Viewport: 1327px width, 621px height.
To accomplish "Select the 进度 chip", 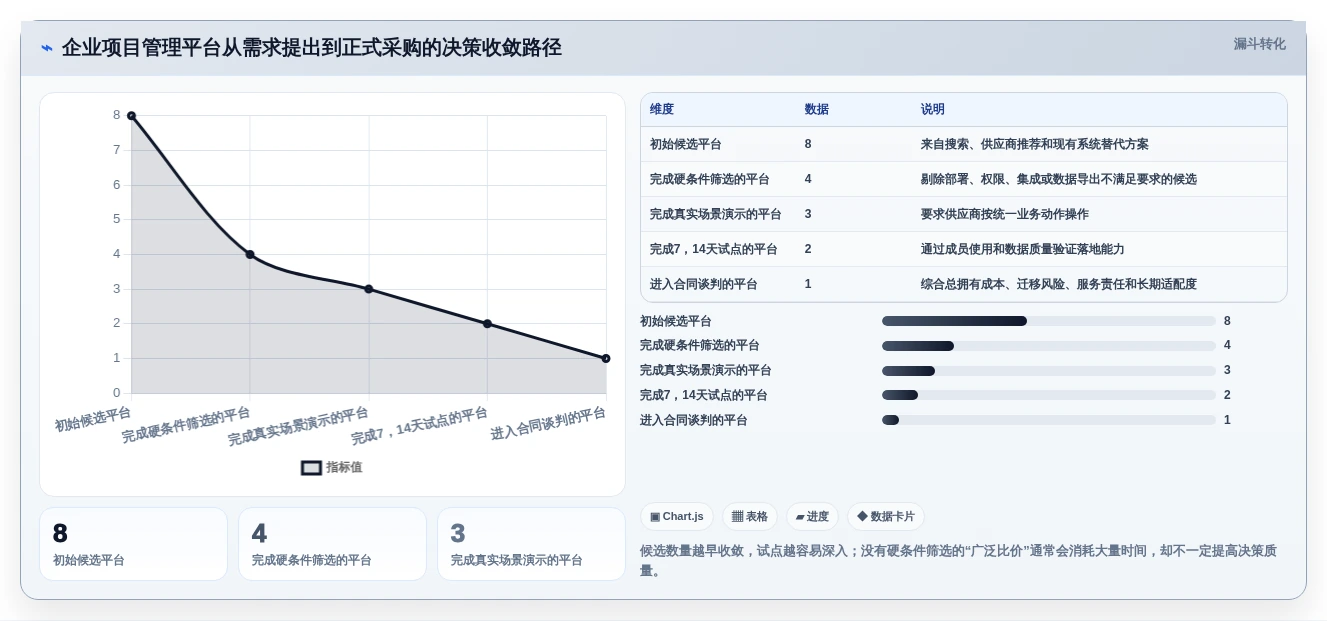I will (x=812, y=516).
